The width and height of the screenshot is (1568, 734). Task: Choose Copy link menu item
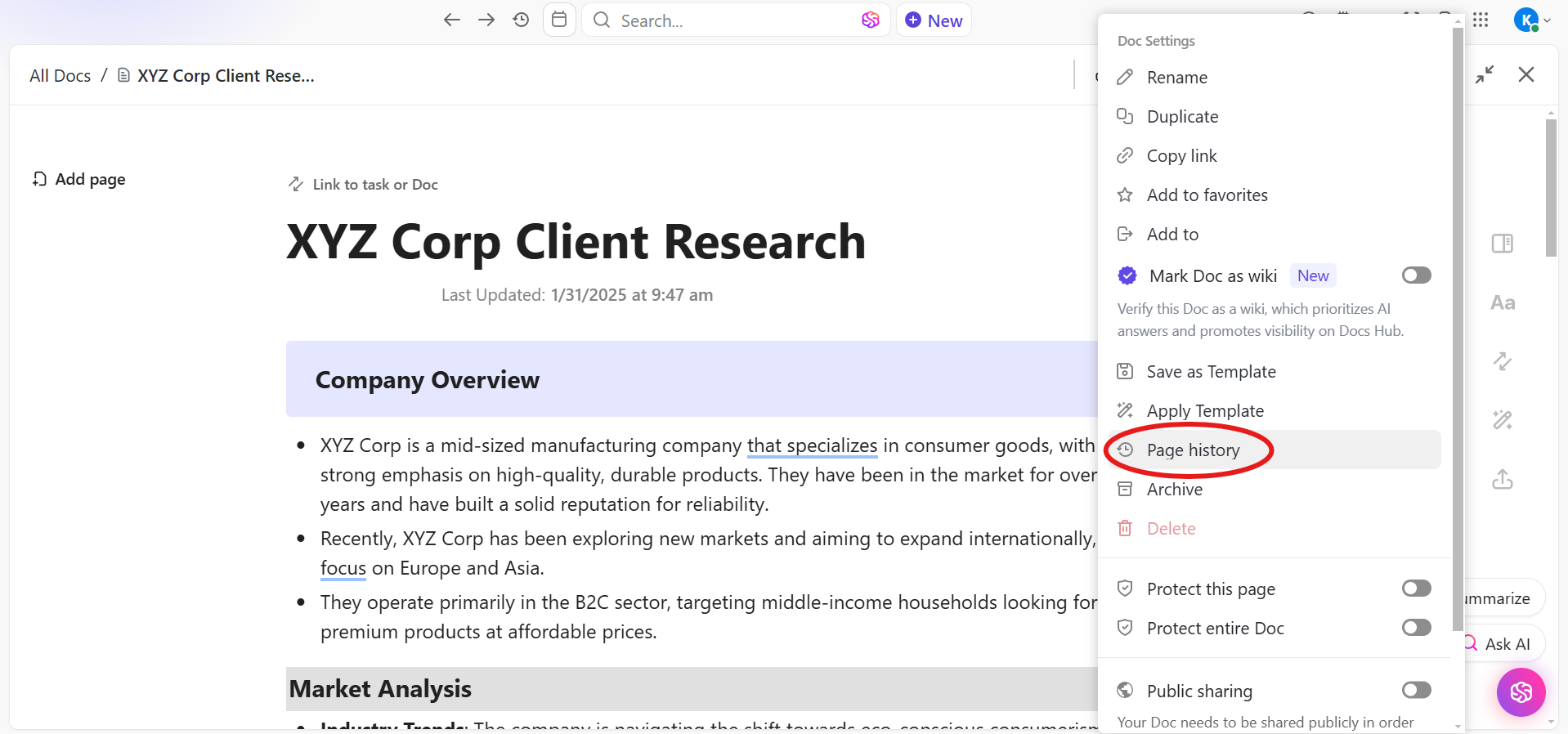pyautogui.click(x=1273, y=156)
